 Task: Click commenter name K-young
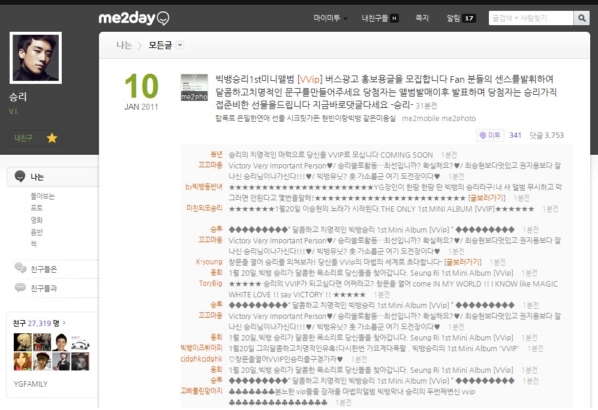[209, 262]
